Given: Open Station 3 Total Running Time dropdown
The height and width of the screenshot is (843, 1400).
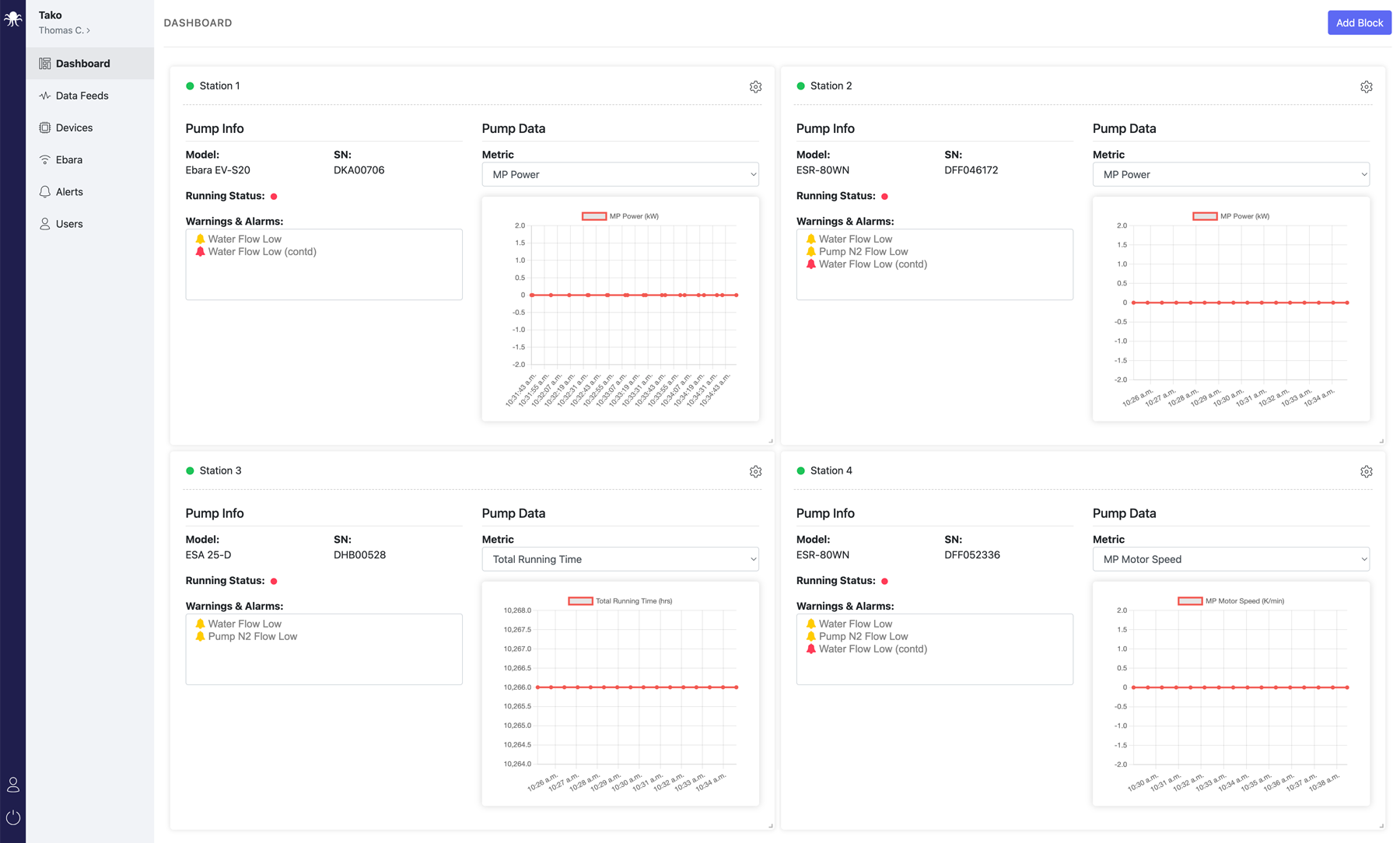Looking at the screenshot, I should [620, 559].
